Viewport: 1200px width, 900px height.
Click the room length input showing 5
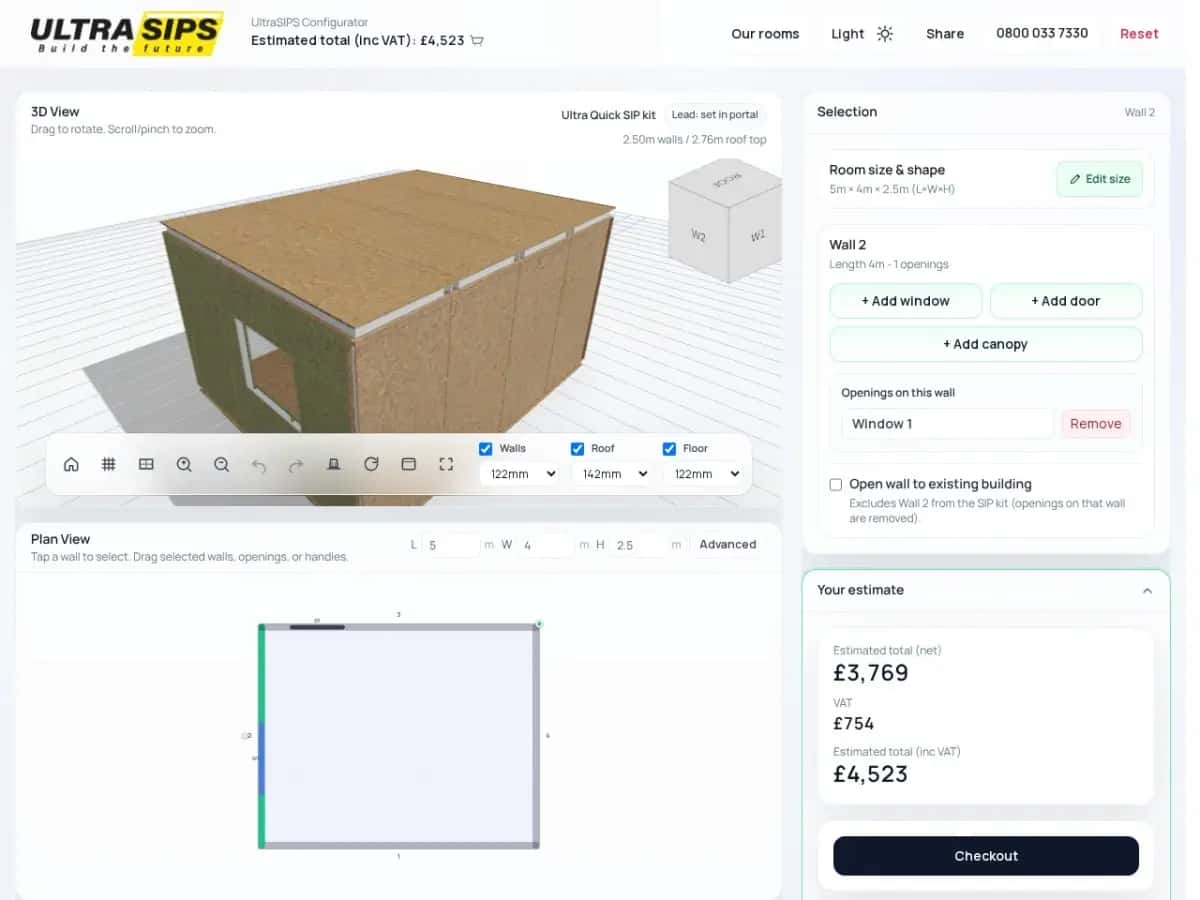451,544
